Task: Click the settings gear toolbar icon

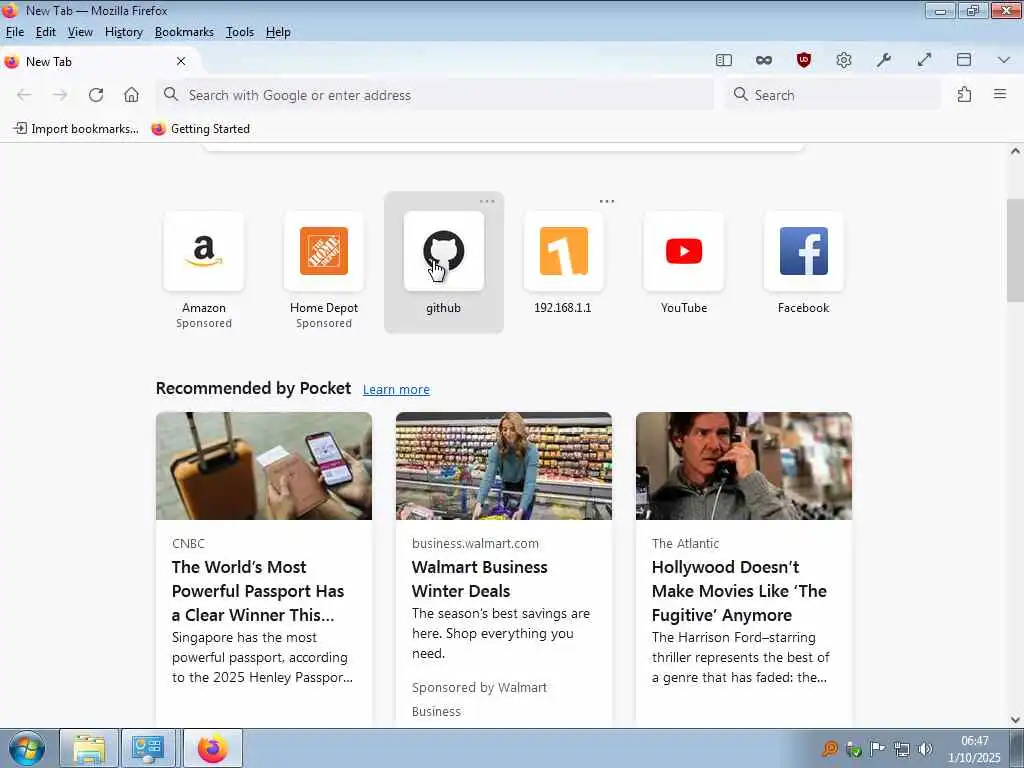Action: click(x=844, y=60)
